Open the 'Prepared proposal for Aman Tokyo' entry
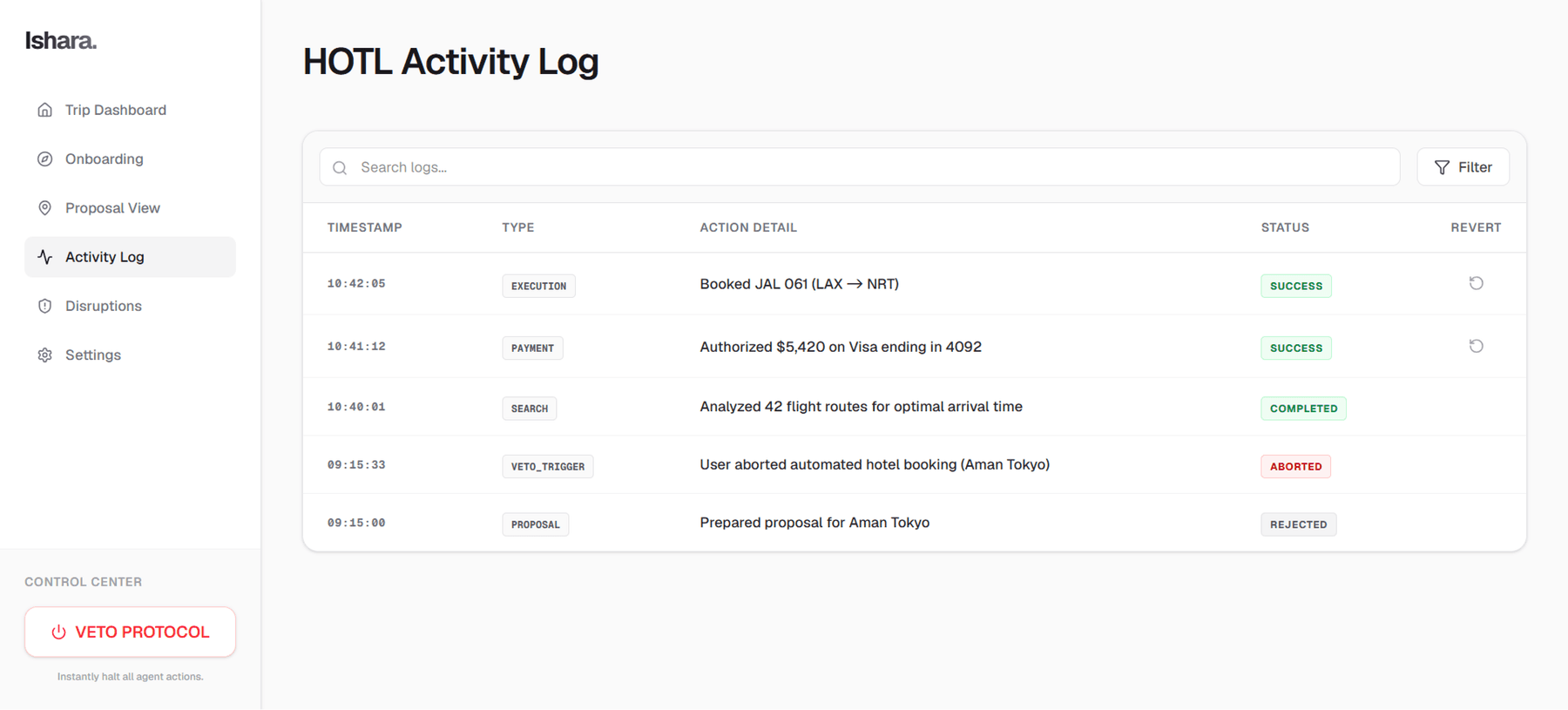The height and width of the screenshot is (710, 1568). point(914,523)
